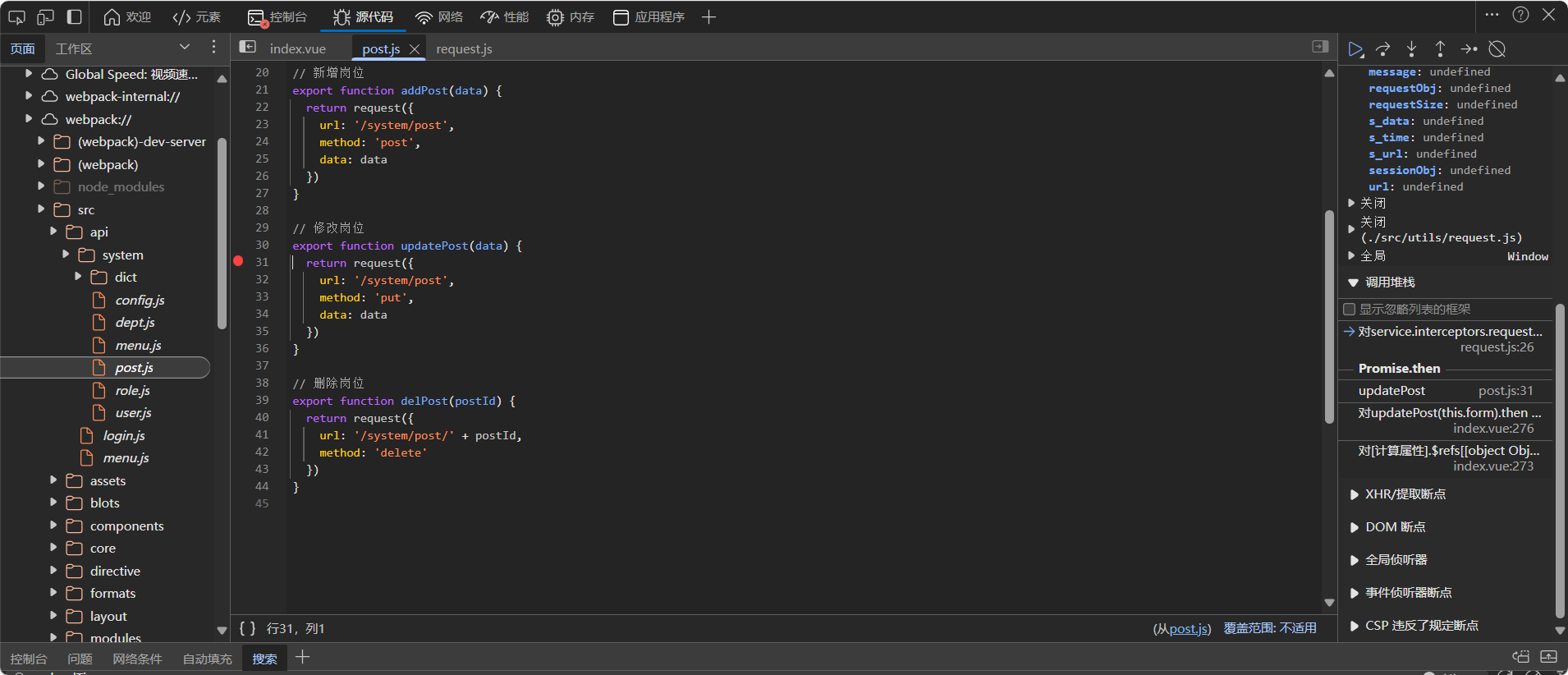Open the page/workspace tab dropdown chevron
The width and height of the screenshot is (1568, 675).
pyautogui.click(x=184, y=48)
